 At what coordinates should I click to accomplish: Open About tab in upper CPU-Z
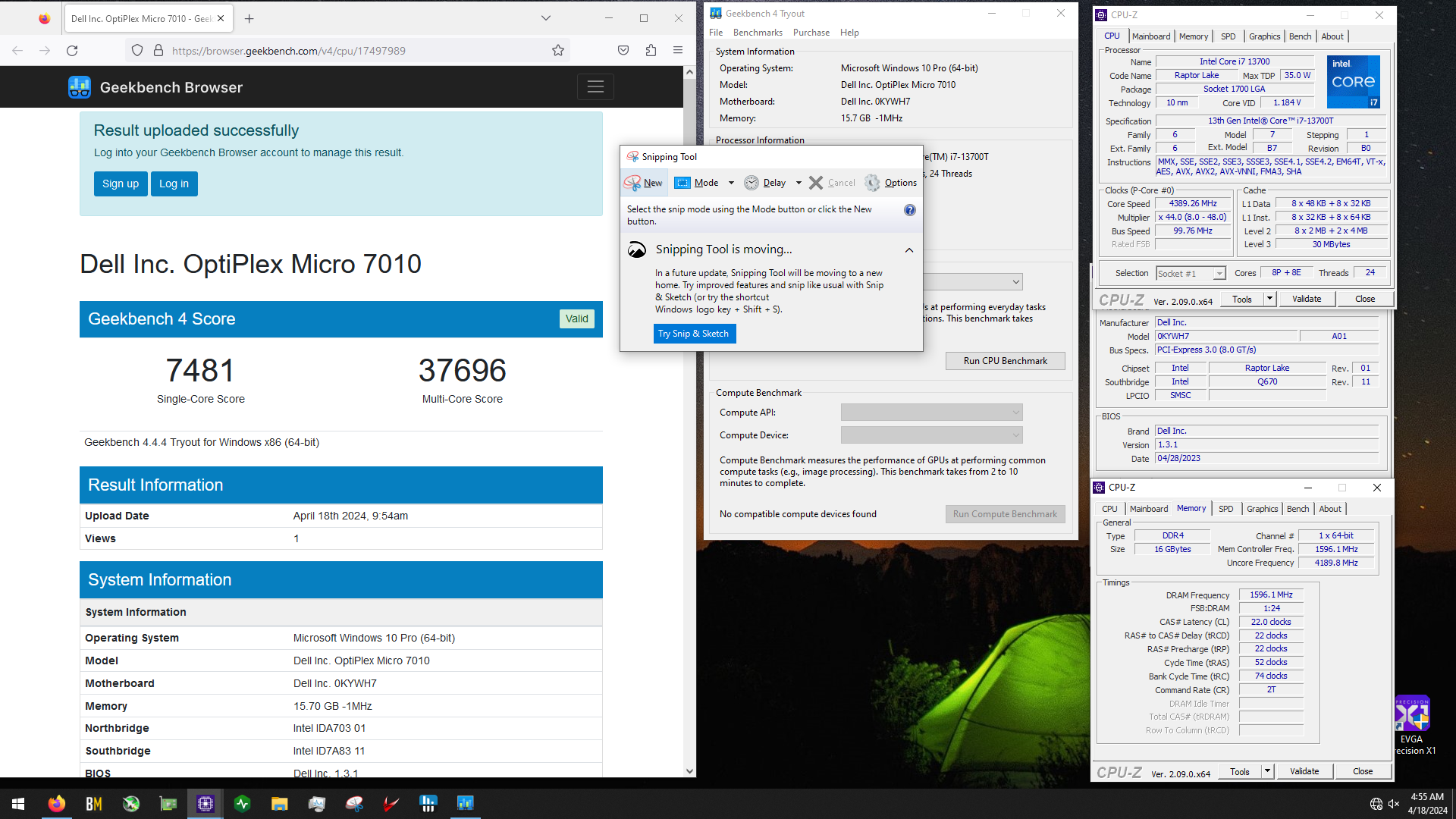coord(1332,36)
